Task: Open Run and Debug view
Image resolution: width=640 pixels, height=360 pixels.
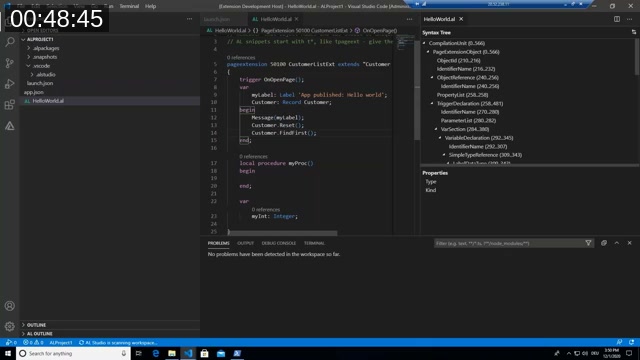Action: [10, 84]
